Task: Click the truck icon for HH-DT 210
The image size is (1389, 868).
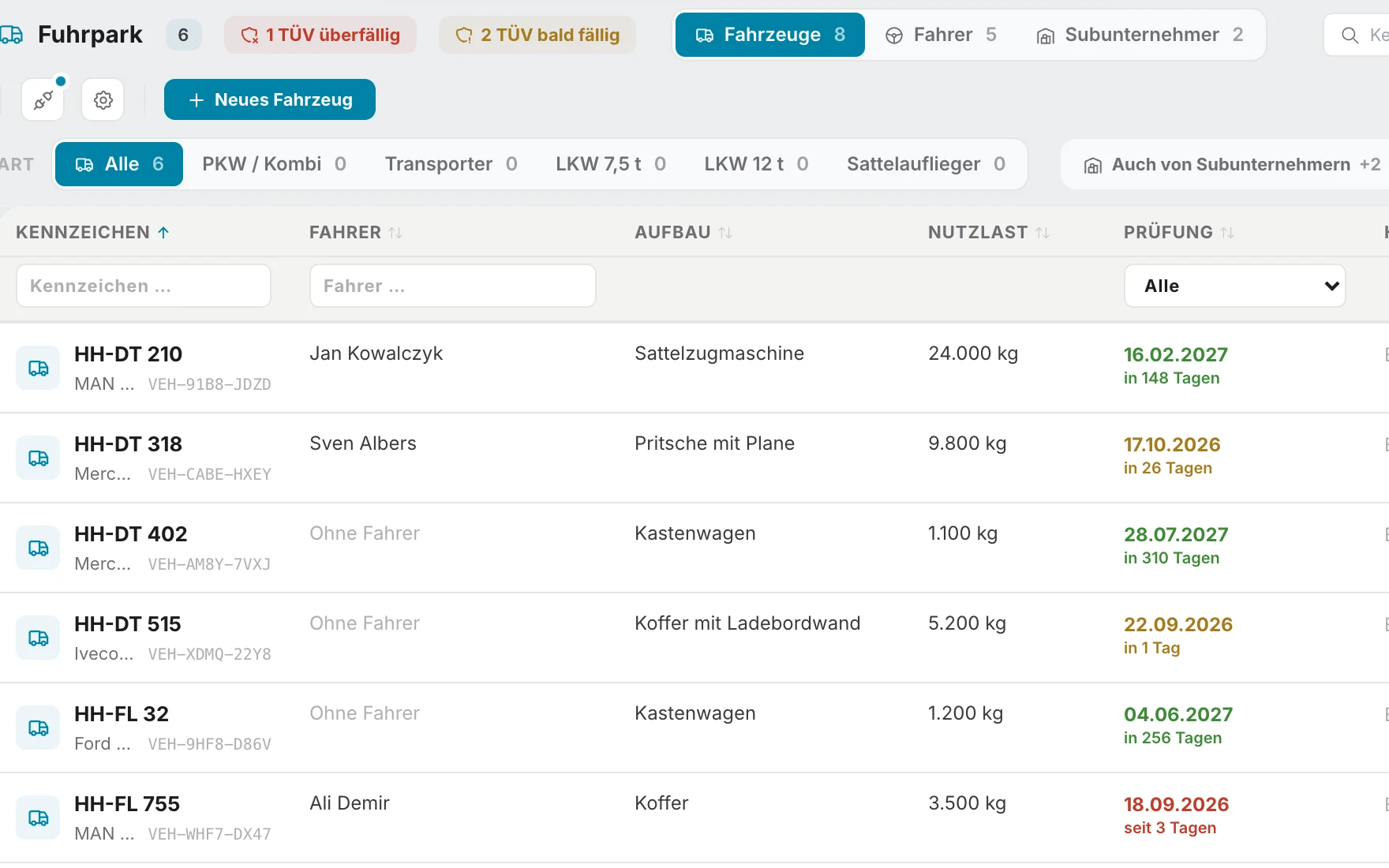Action: (x=38, y=368)
